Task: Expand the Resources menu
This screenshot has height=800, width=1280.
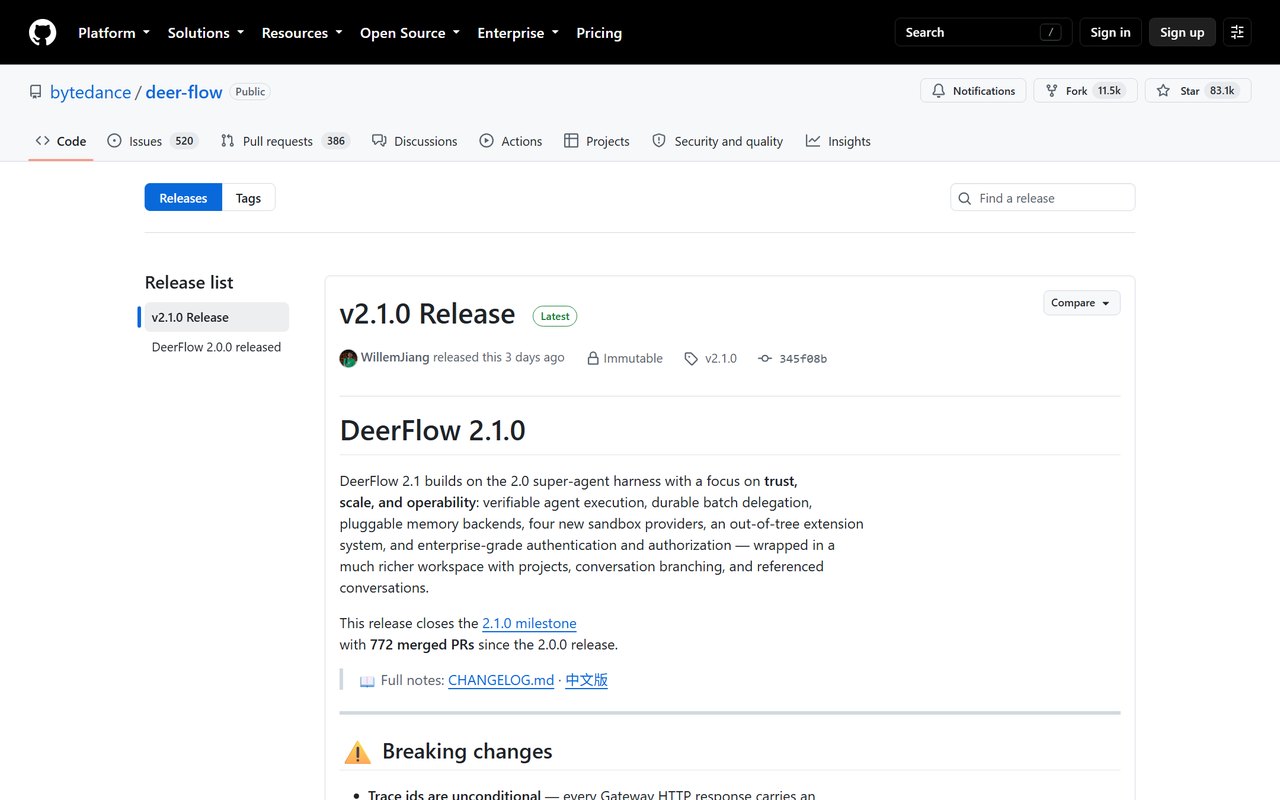Action: [x=302, y=32]
